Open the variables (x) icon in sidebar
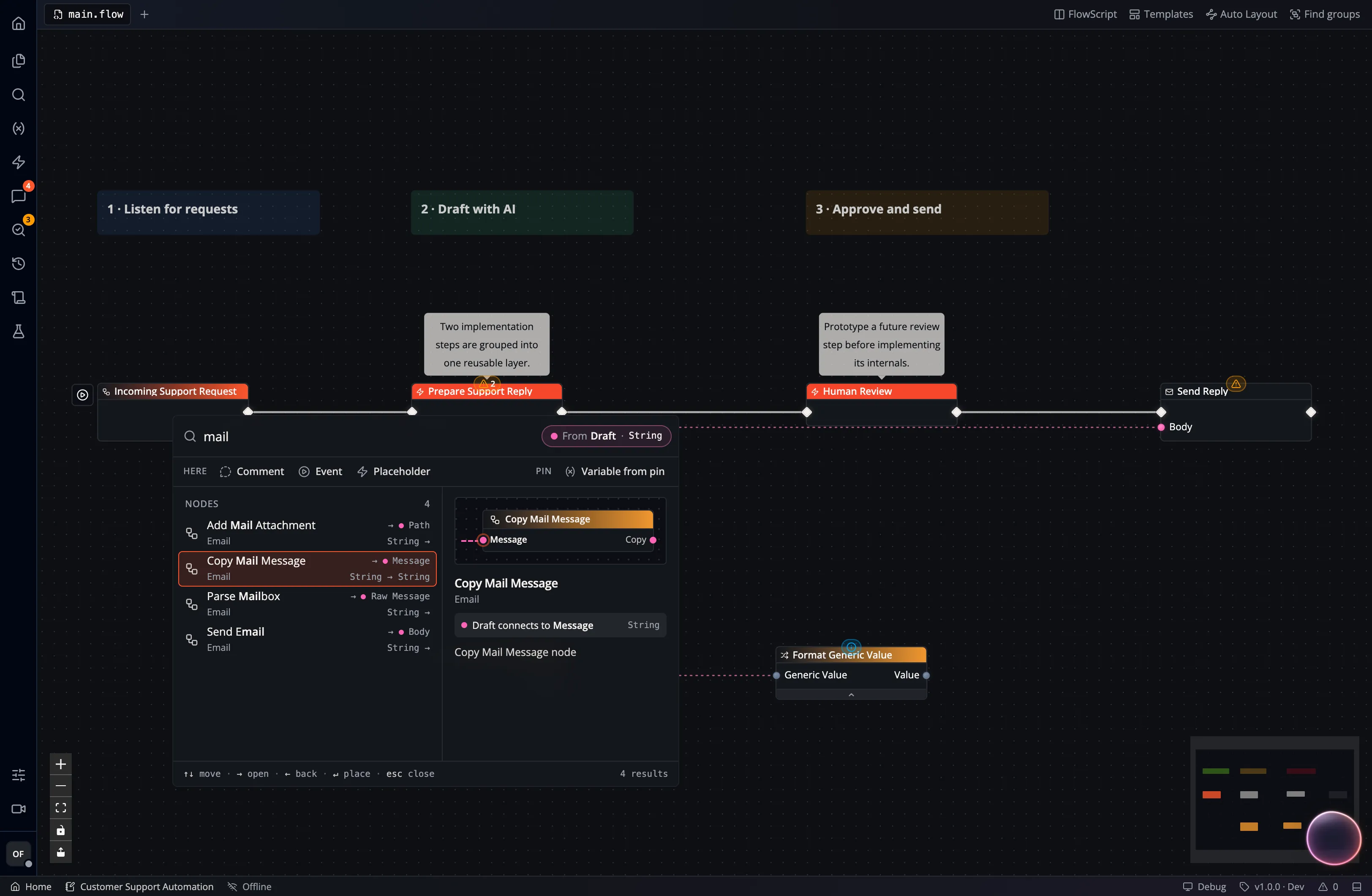The image size is (1372, 896). (x=19, y=128)
